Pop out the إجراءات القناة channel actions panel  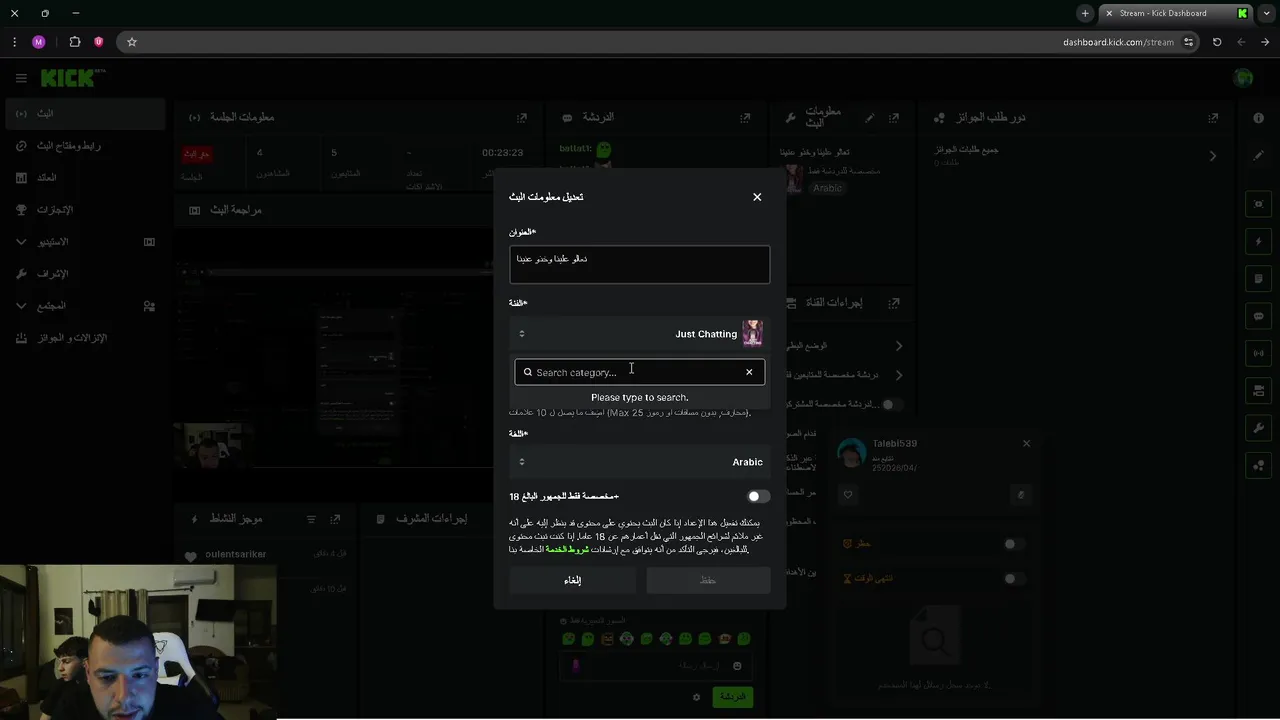click(x=894, y=302)
